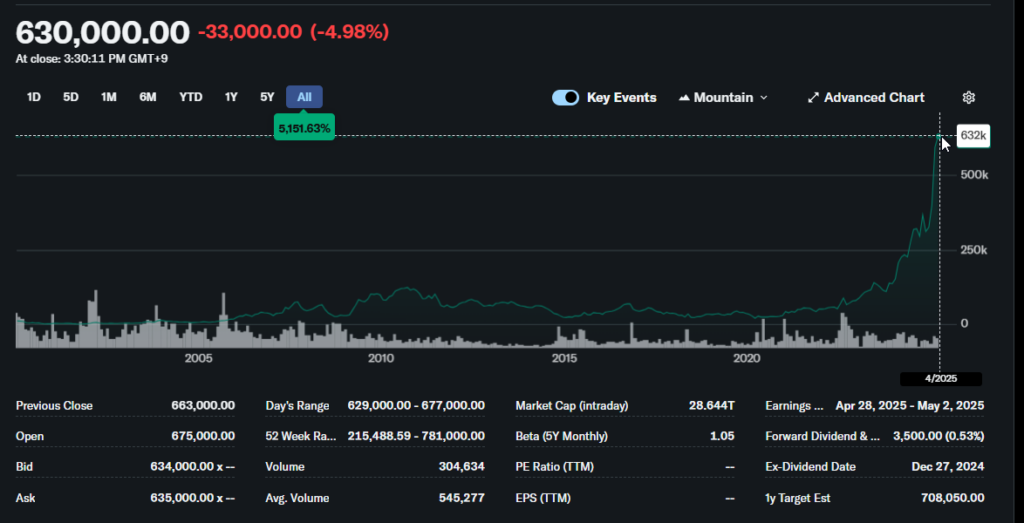
Task: Click the Mountain chart type icon
Action: (x=685, y=98)
